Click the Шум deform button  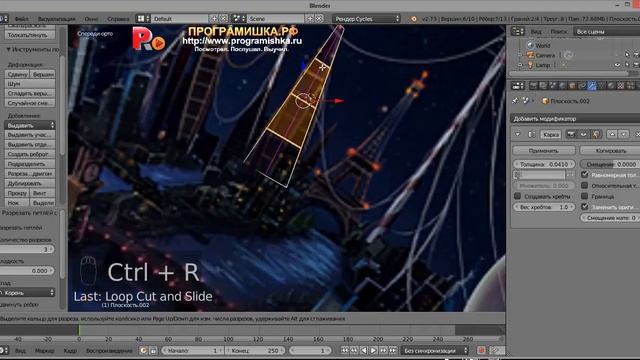(x=30, y=84)
